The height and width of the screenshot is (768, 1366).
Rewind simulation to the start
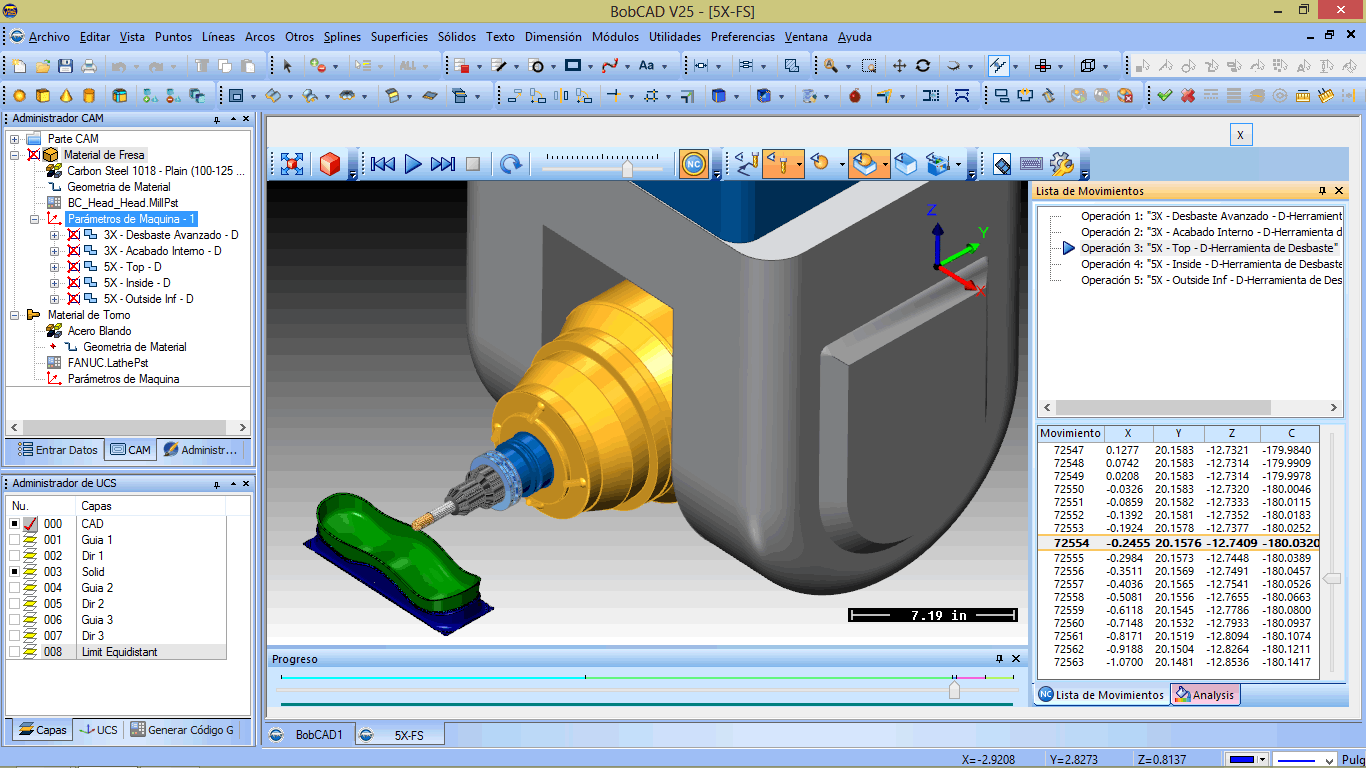(x=382, y=164)
